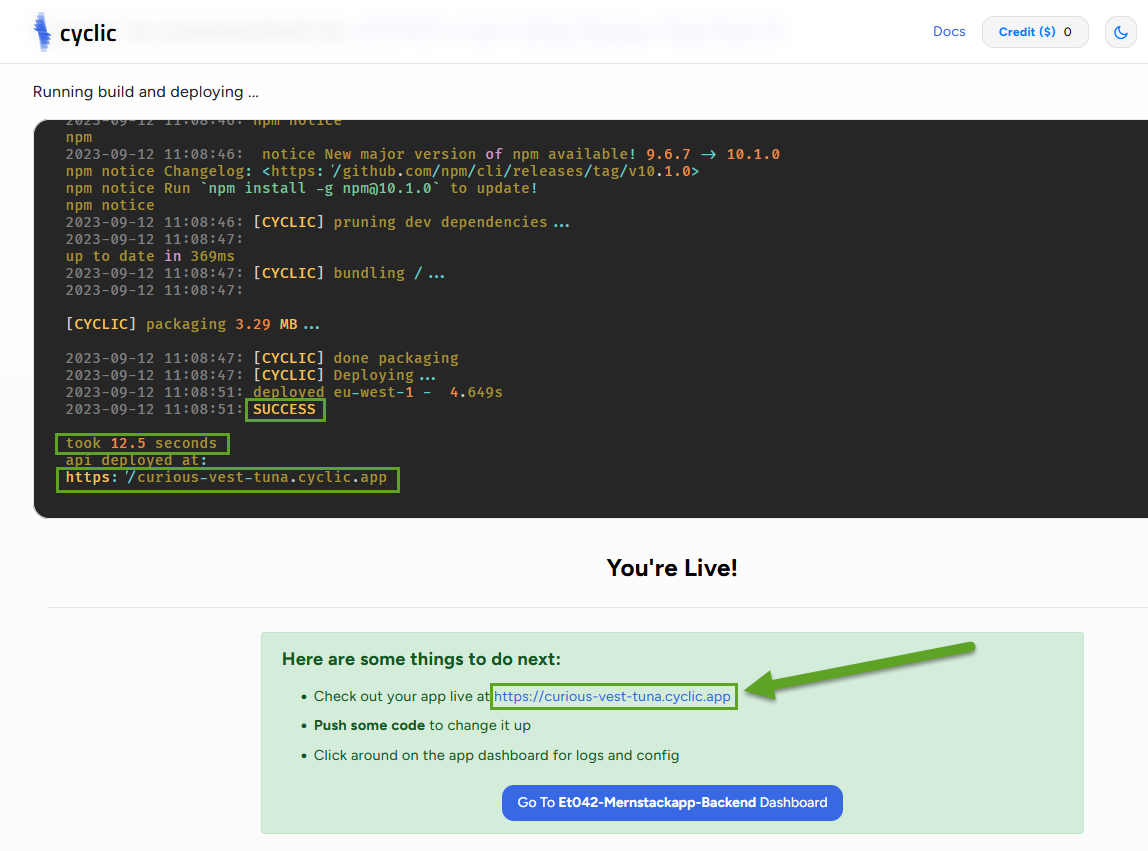The image size is (1148, 851).
Task: Open the Docs link
Action: (x=949, y=31)
